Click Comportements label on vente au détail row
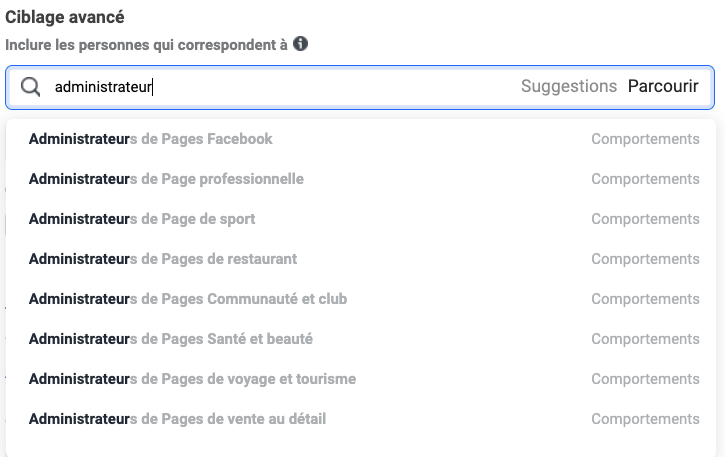This screenshot has width=725, height=457. (x=645, y=419)
